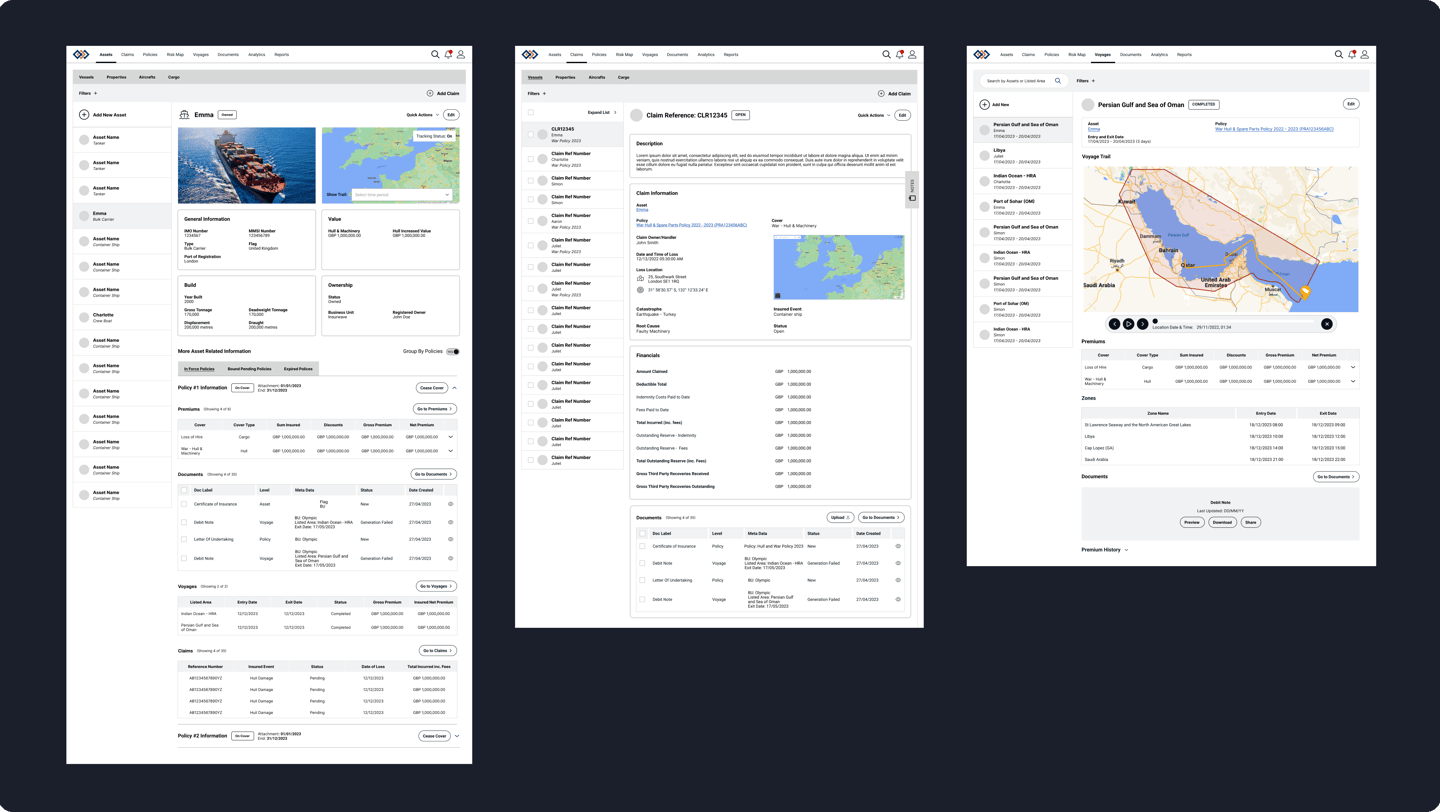Viewport: 1440px width, 812px height.
Task: Open the Risk Map menu in Assets window
Action: point(175,55)
